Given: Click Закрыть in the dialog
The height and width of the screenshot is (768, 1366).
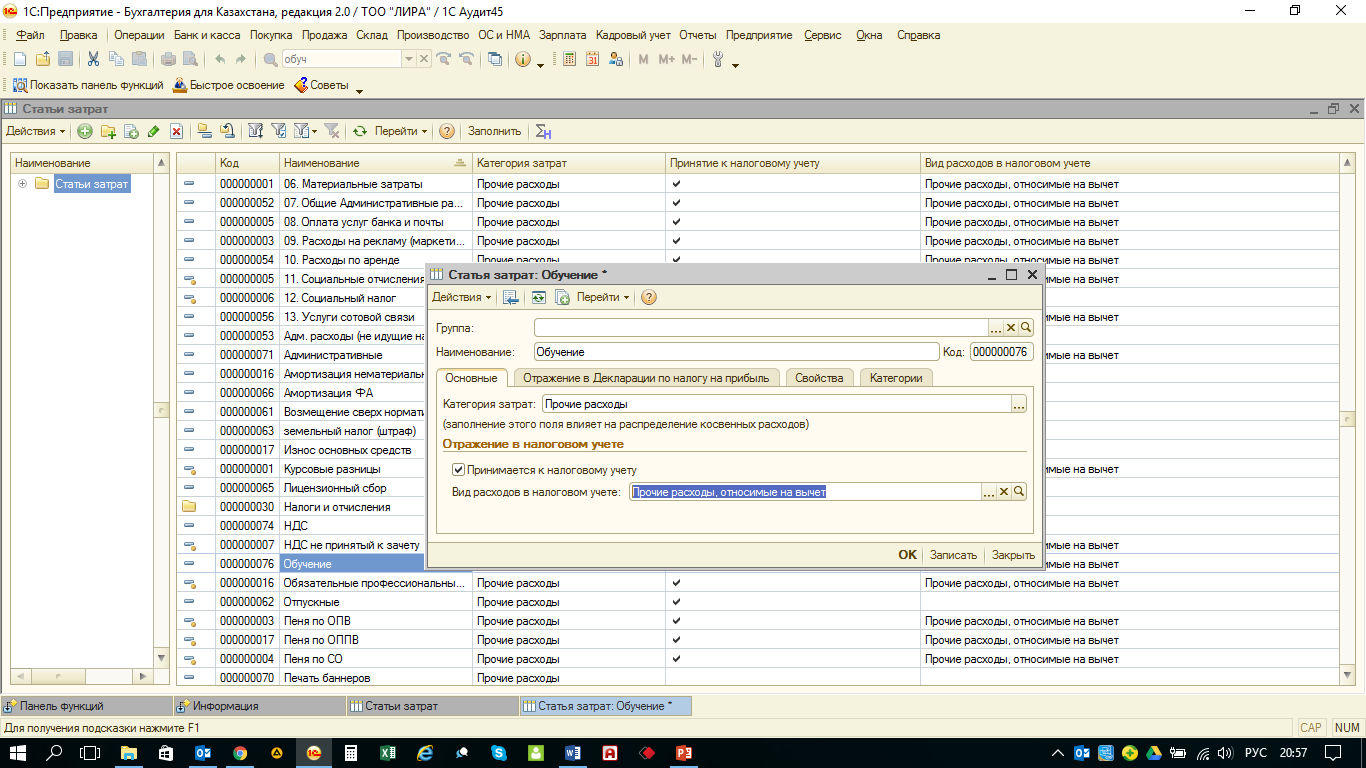Looking at the screenshot, I should (1013, 555).
